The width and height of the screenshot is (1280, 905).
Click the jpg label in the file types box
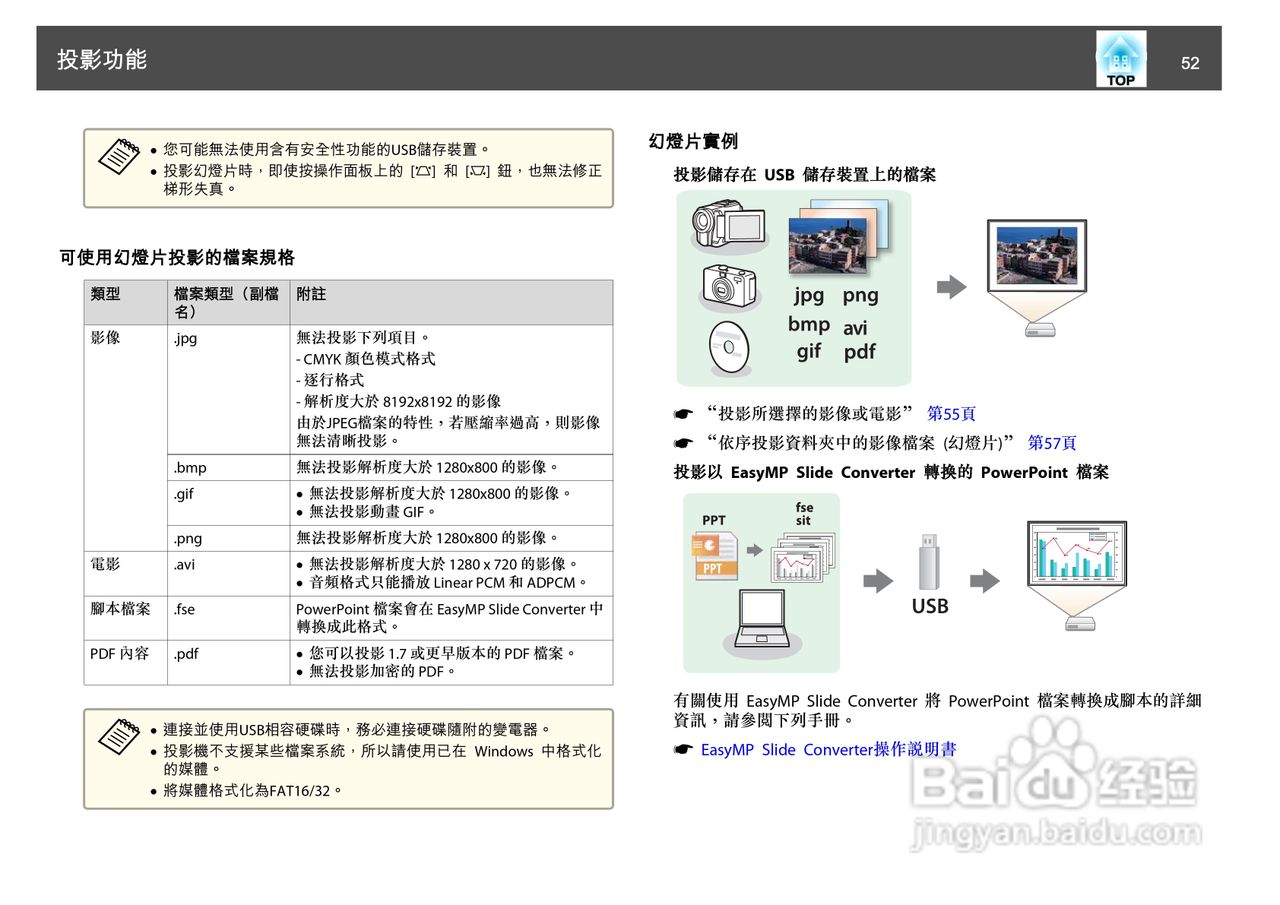[x=809, y=295]
